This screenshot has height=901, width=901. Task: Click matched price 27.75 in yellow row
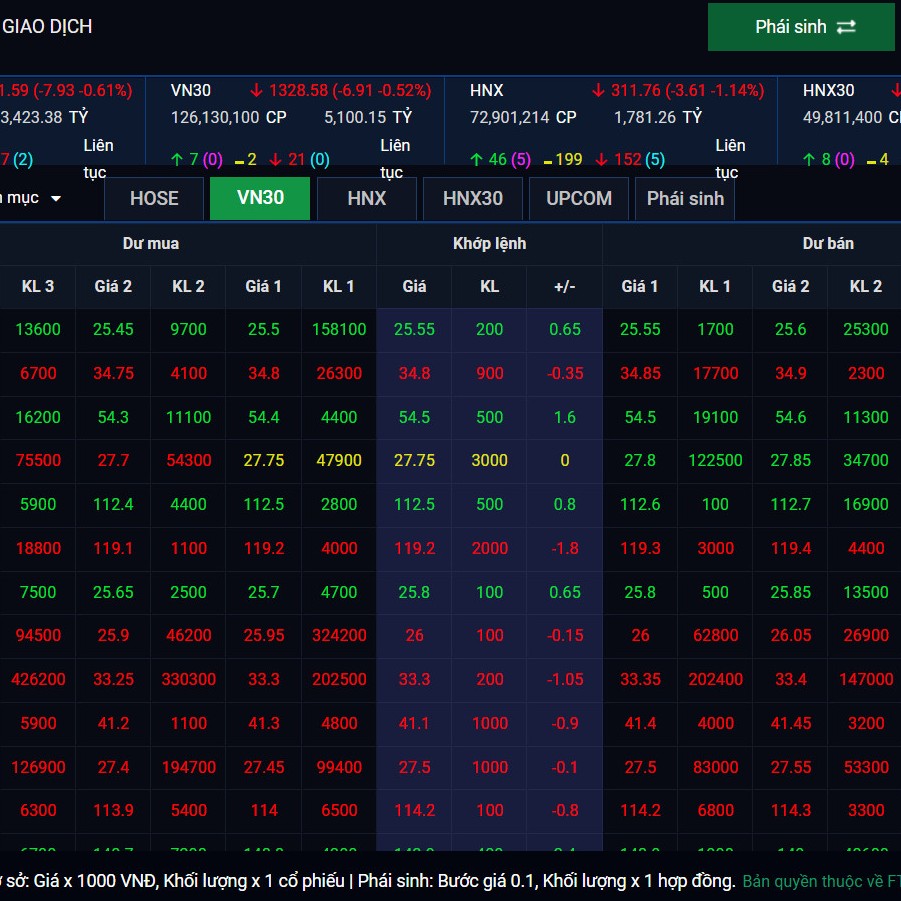click(x=414, y=460)
